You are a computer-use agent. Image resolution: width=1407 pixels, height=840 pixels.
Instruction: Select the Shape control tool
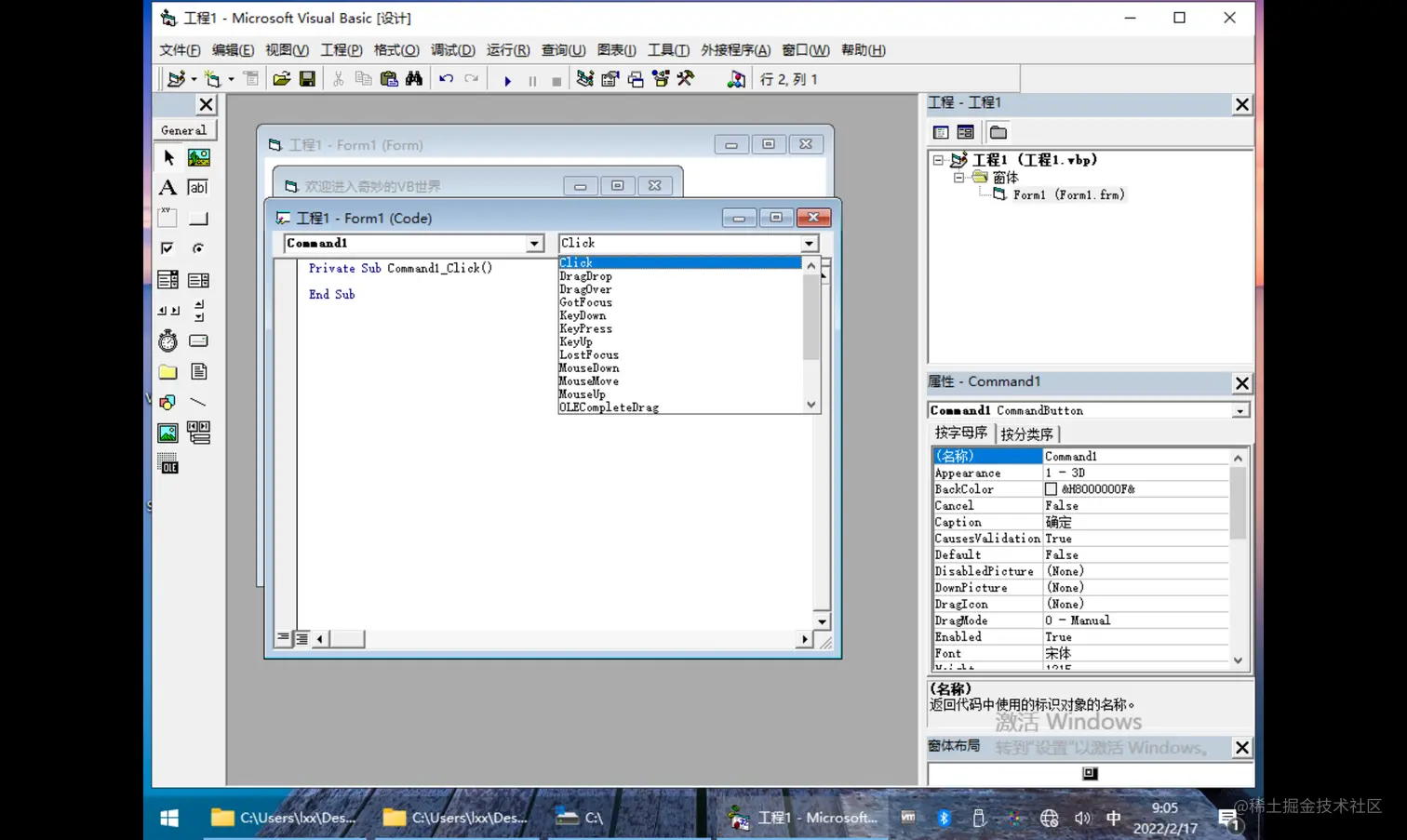[x=167, y=403]
